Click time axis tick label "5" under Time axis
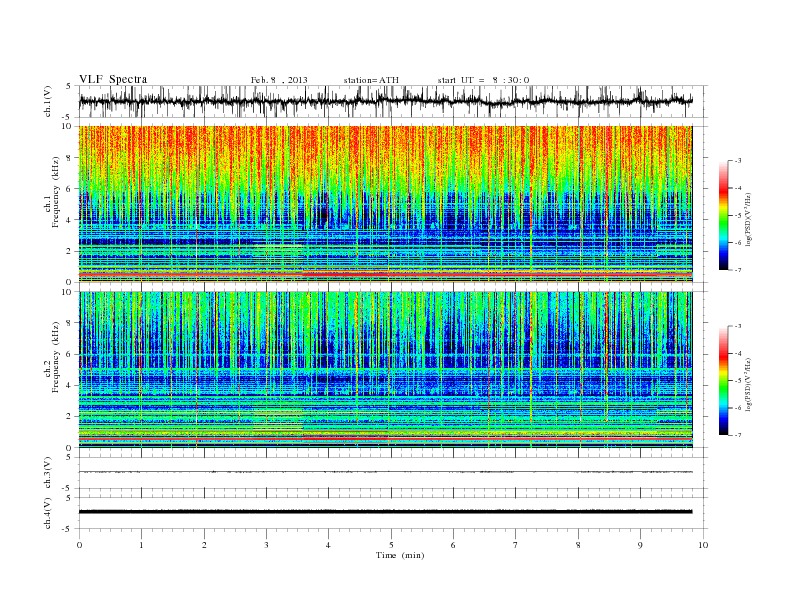Screen dimensions: 792x612 [391, 545]
